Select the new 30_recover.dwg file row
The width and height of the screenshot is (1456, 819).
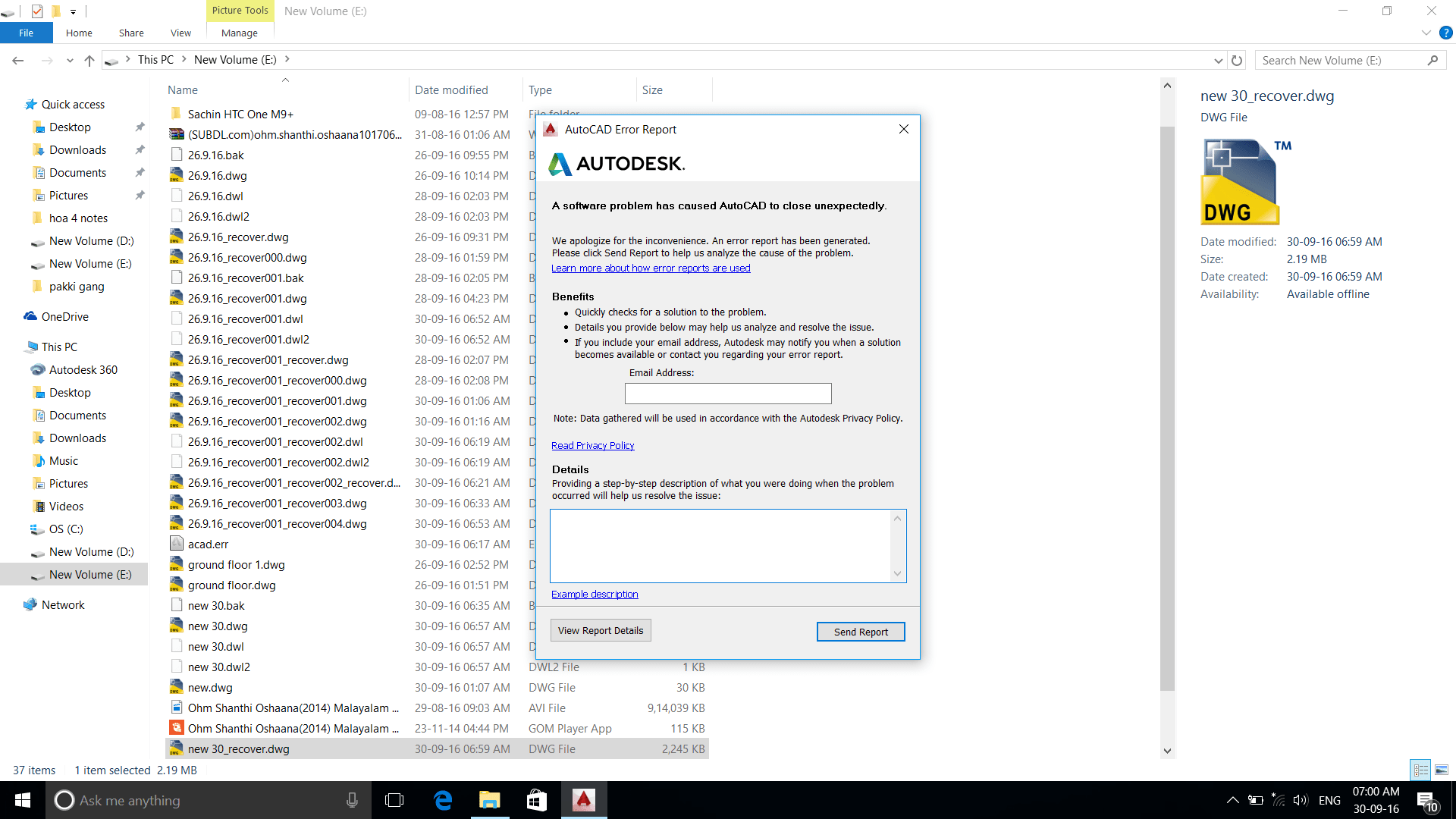[437, 748]
